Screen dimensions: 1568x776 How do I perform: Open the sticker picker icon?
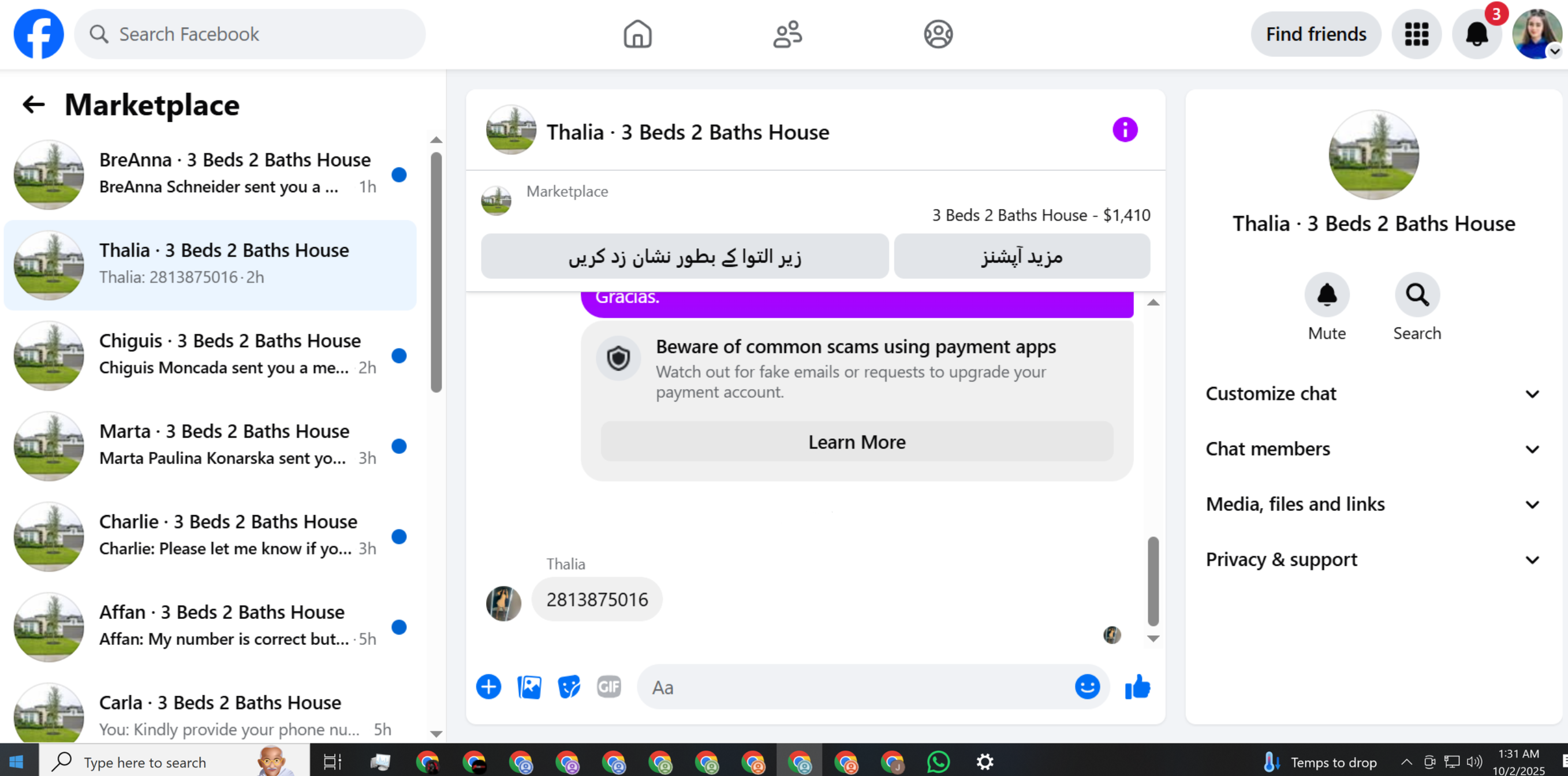point(569,687)
